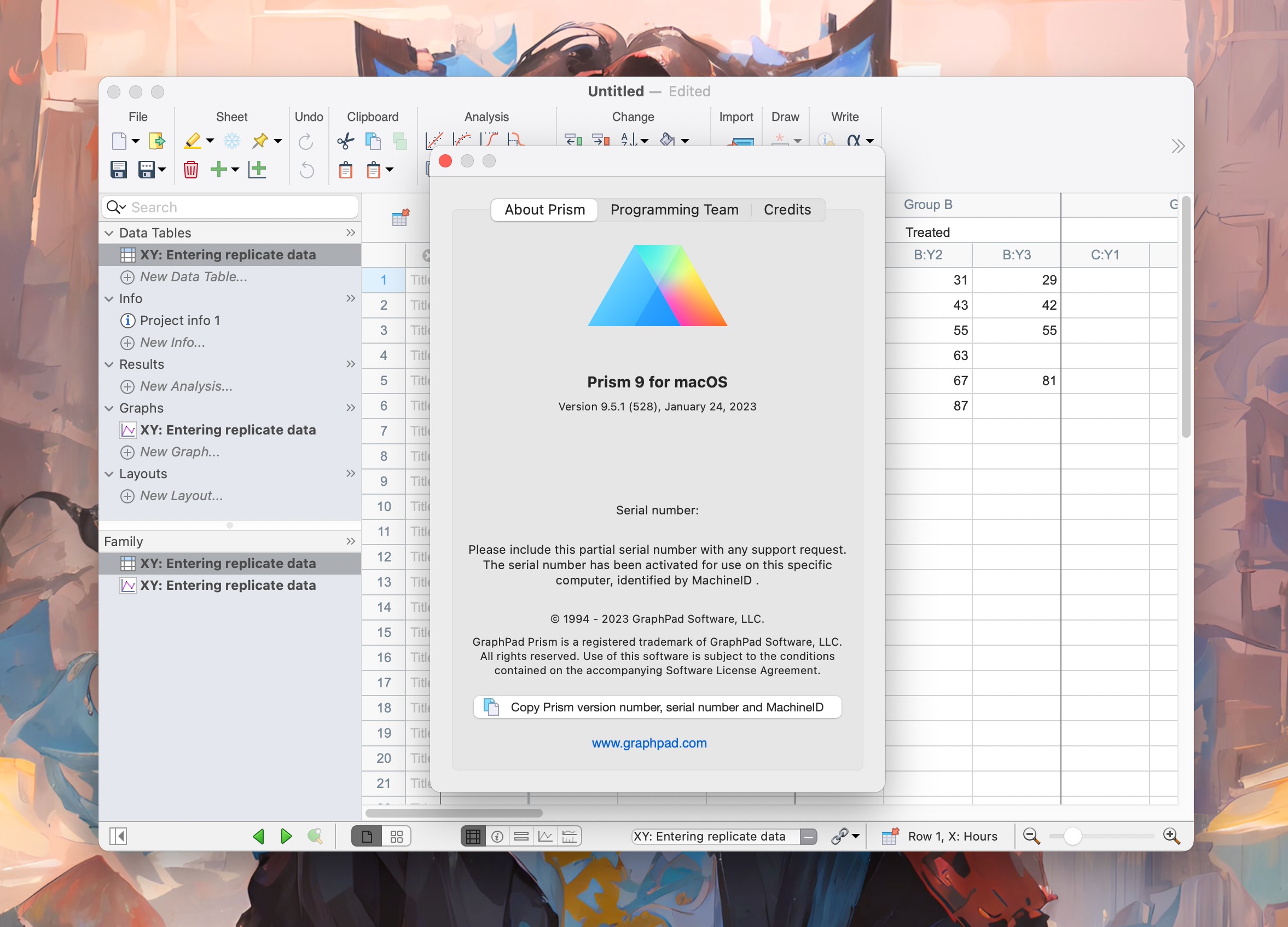
Task: Open Project info 1 sheet
Action: coord(179,320)
